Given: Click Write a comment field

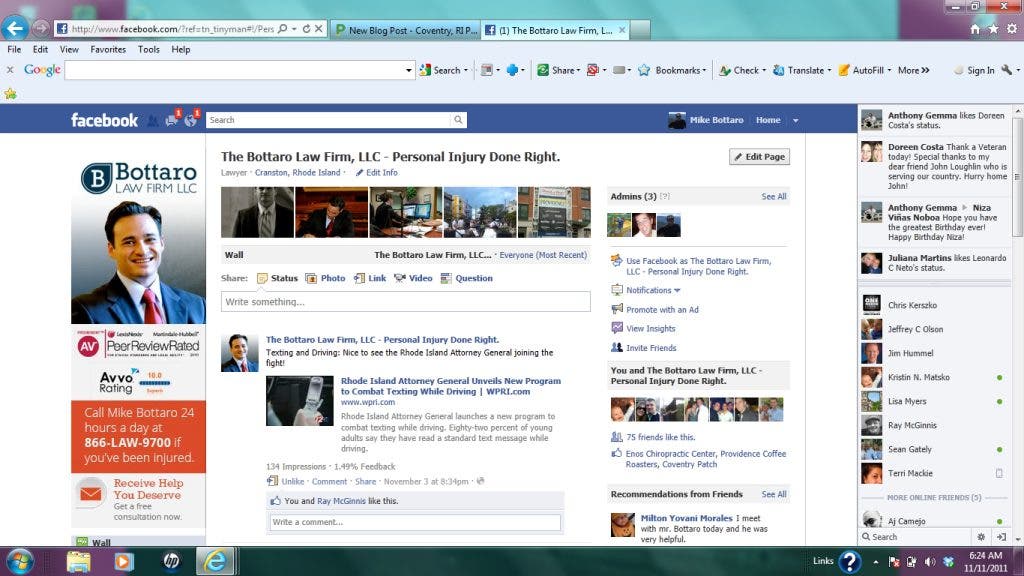Looking at the screenshot, I should point(415,522).
